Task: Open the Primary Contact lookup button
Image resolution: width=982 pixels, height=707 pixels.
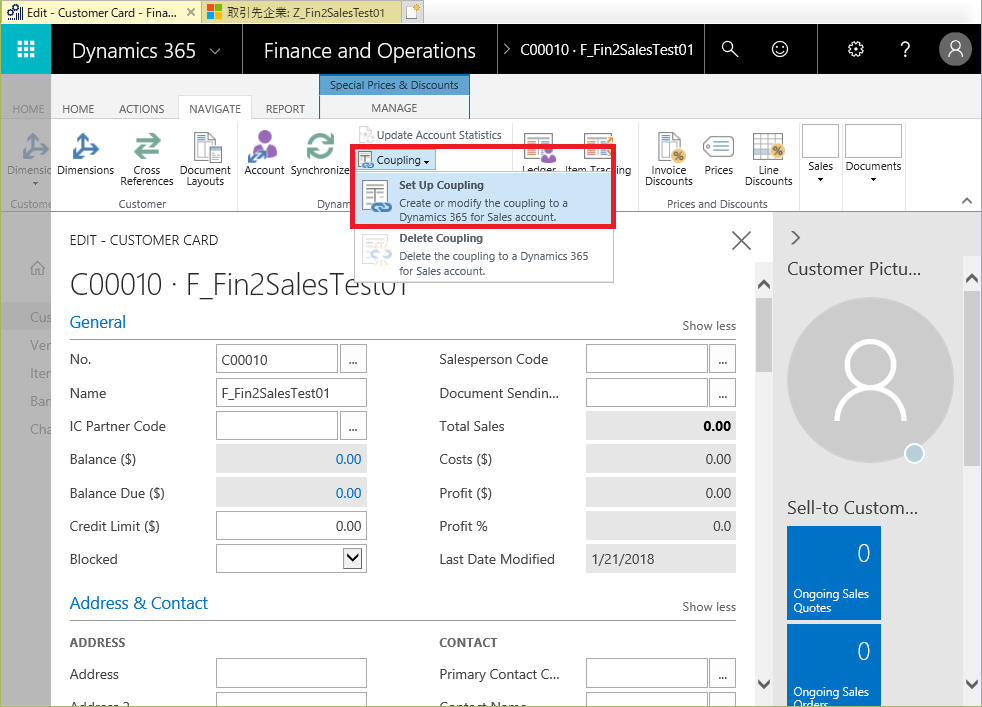Action: point(723,674)
